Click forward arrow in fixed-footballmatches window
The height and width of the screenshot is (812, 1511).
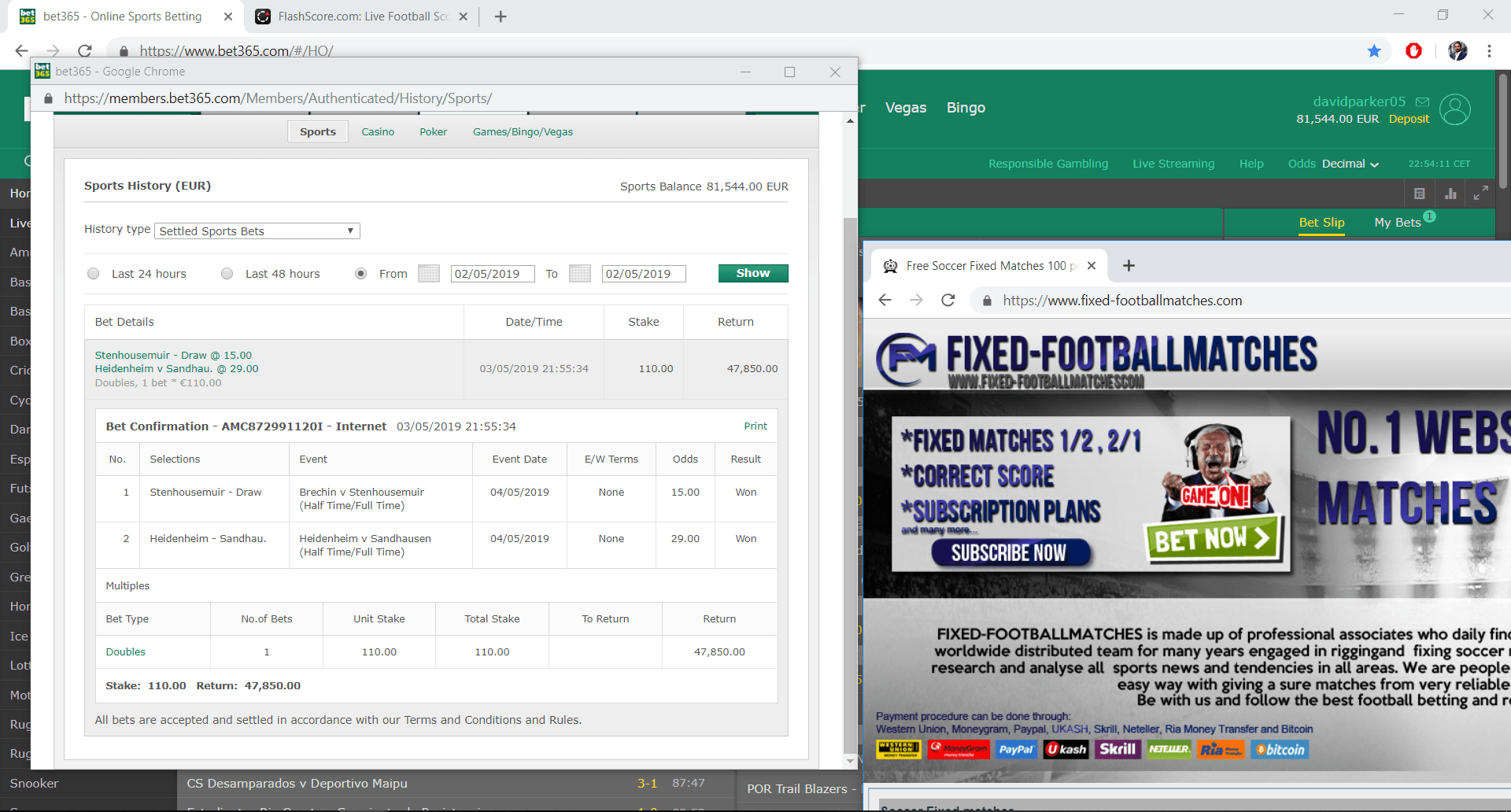pyautogui.click(x=916, y=300)
